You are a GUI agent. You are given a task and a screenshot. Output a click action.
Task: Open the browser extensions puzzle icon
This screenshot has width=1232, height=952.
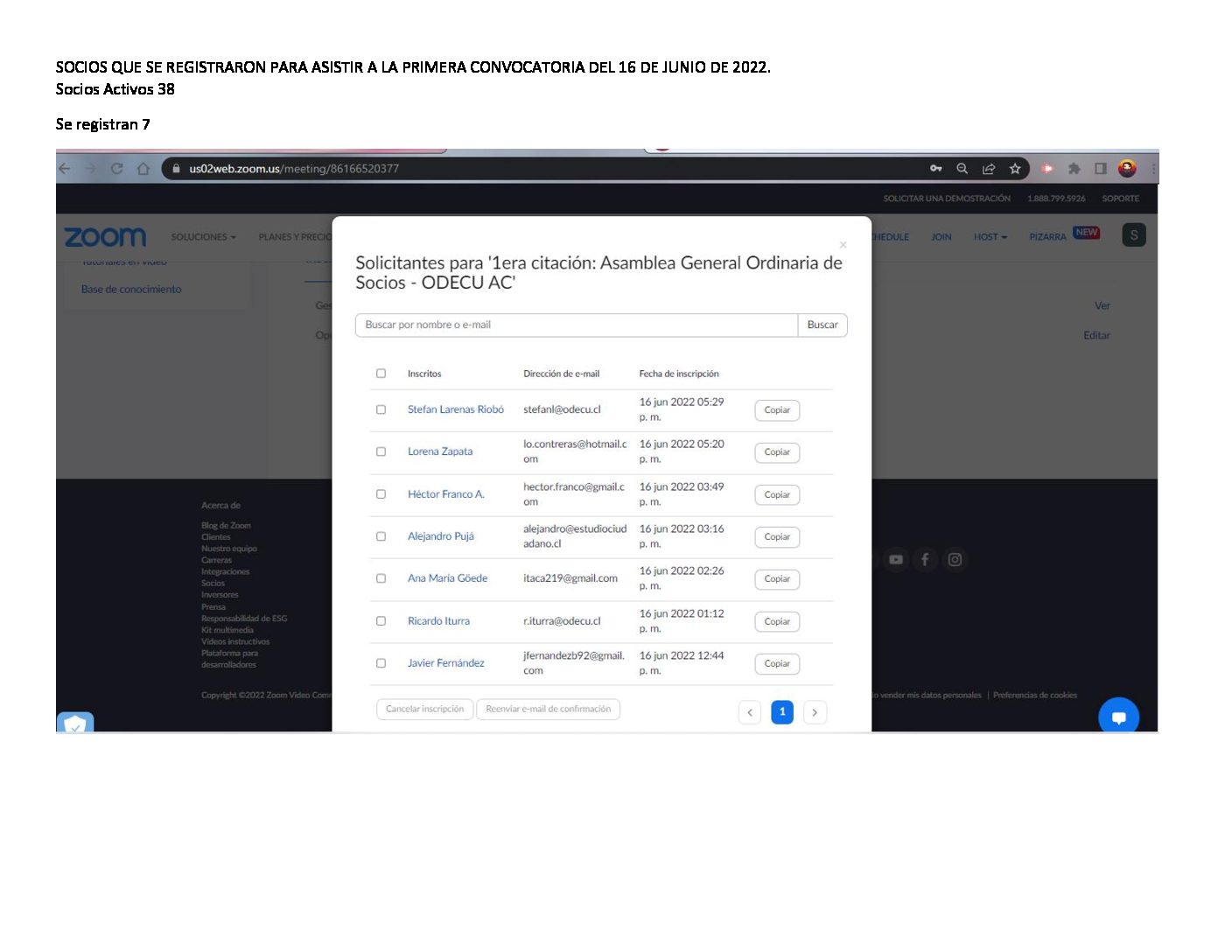tap(1074, 169)
